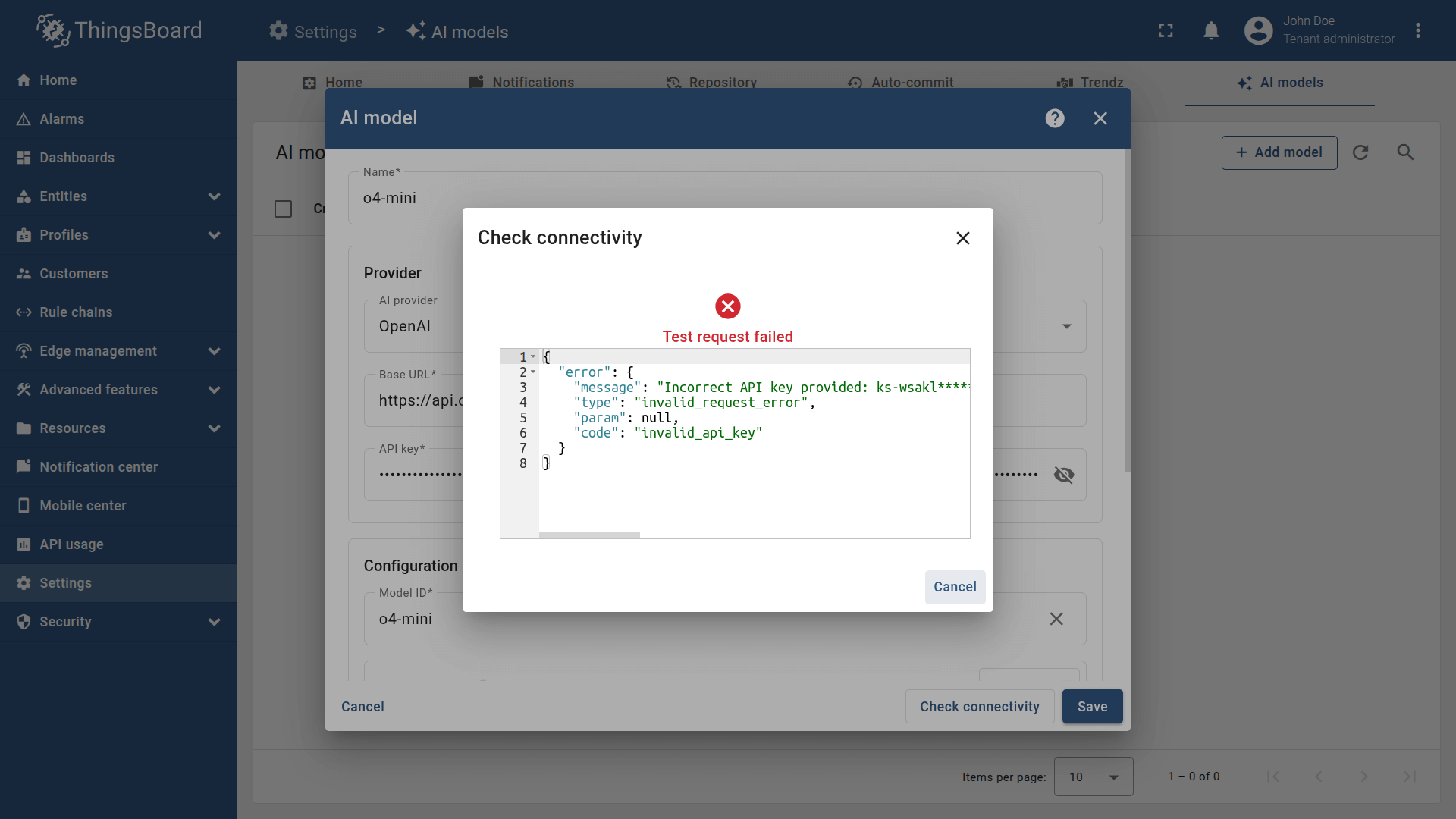This screenshot has width=1456, height=819.
Task: Close the Check connectivity dialog
Action: click(962, 238)
